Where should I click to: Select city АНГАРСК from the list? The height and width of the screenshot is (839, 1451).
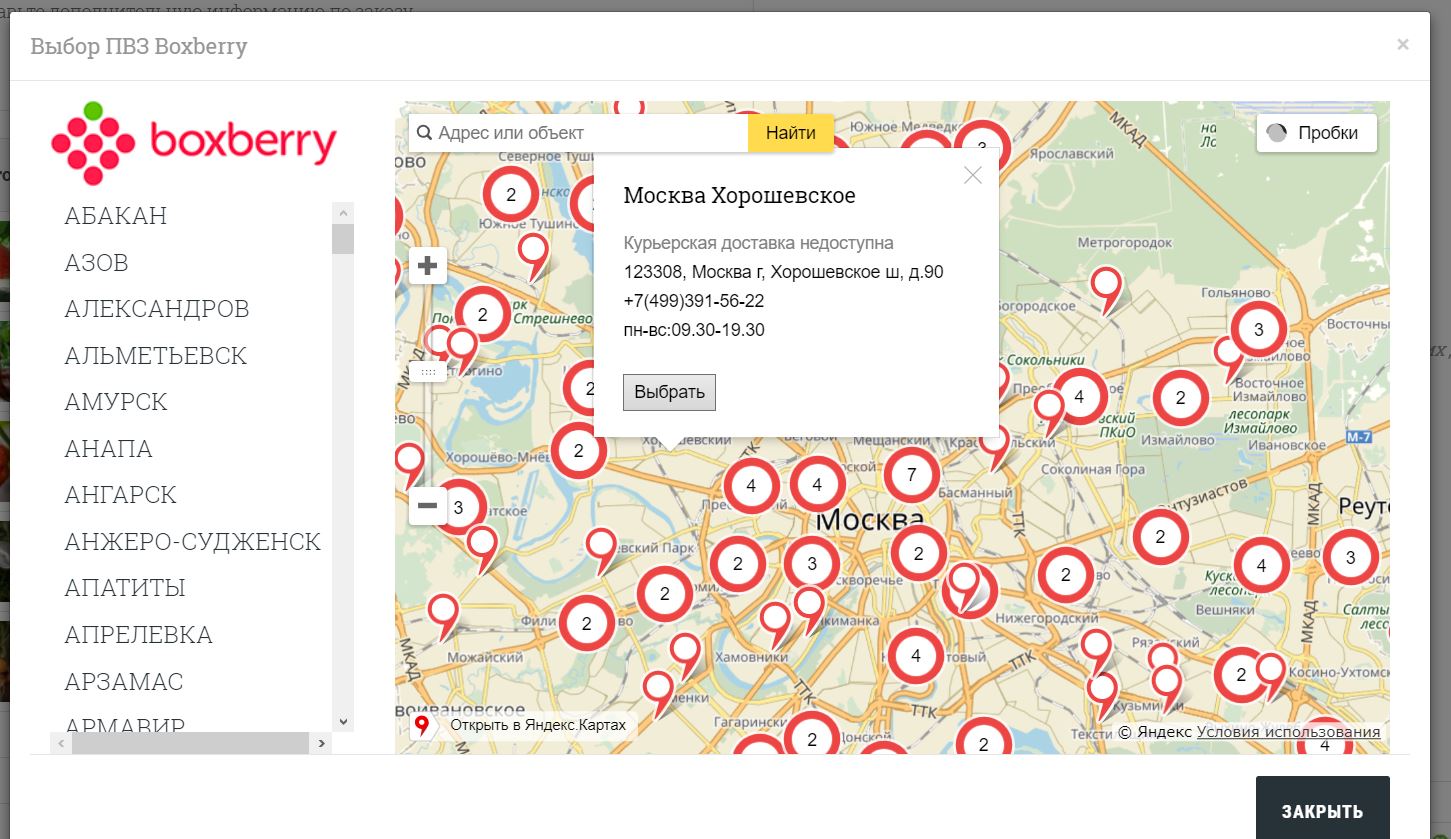(121, 495)
